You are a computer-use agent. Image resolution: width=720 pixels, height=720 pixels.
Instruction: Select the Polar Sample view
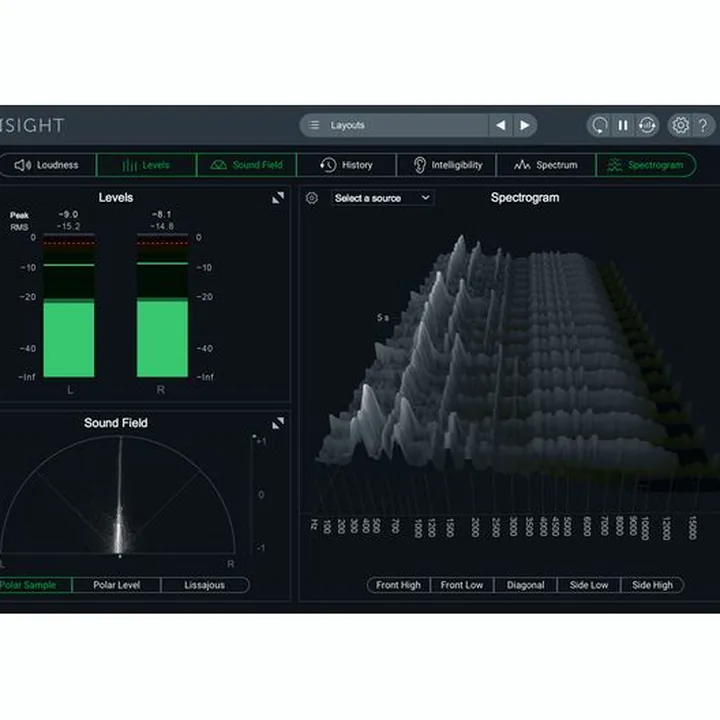click(34, 585)
